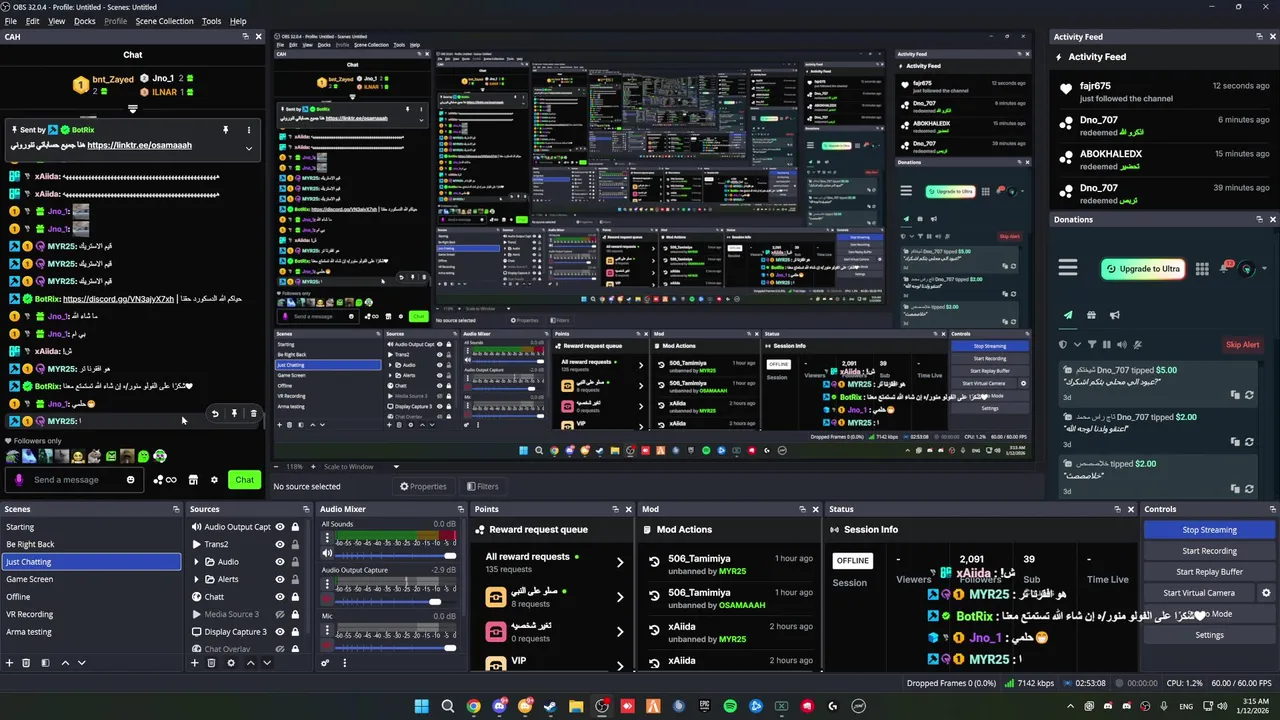This screenshot has width=1280, height=720.
Task: Hide the Alerts folder source
Action: [280, 579]
